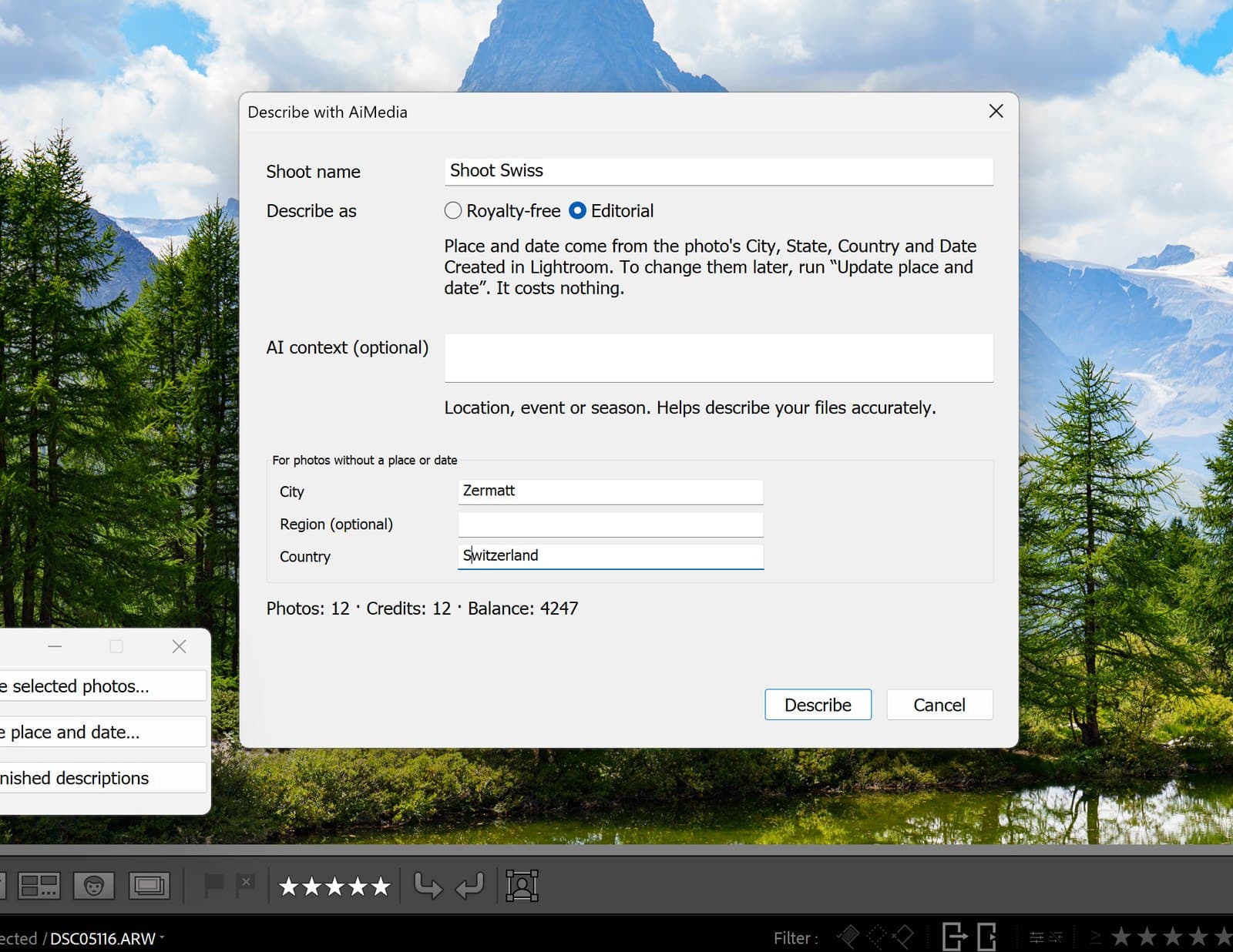Set the Rejected flag with x
Image resolution: width=1233 pixels, height=952 pixels.
pos(246,884)
